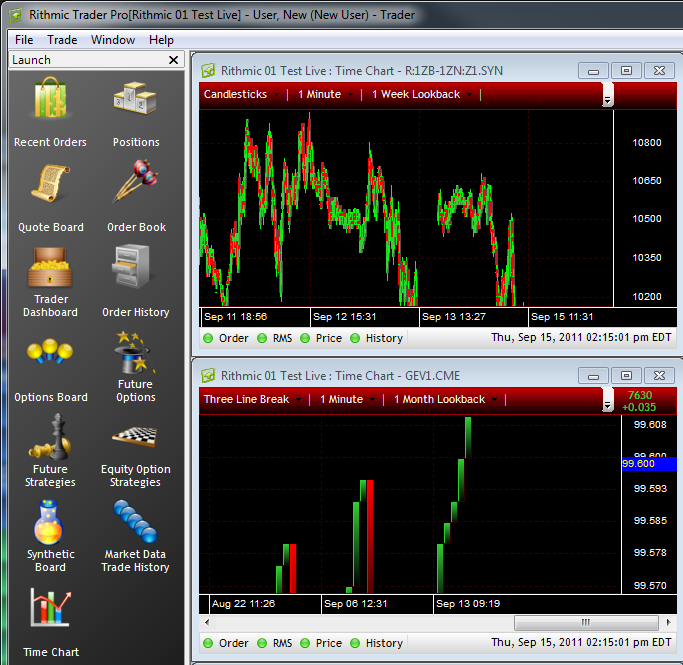The width and height of the screenshot is (683, 665).
Task: Open the Recent Orders shopping bag icon
Action: point(51,99)
